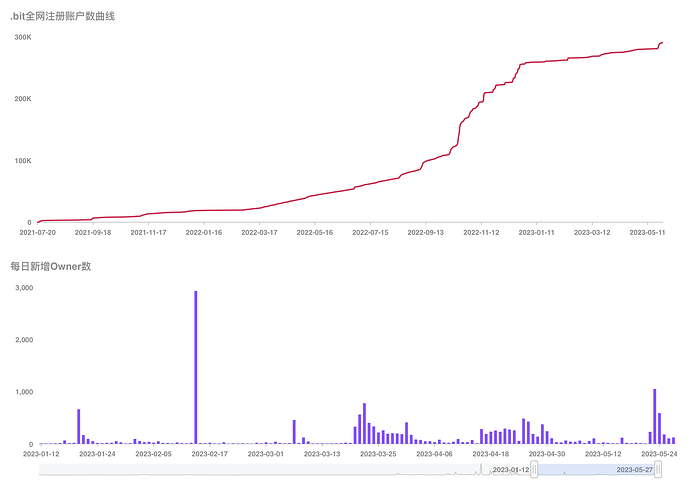The height and width of the screenshot is (487, 690).
Task: Move the left range slider handle at 2023-01-12
Action: click(x=534, y=469)
